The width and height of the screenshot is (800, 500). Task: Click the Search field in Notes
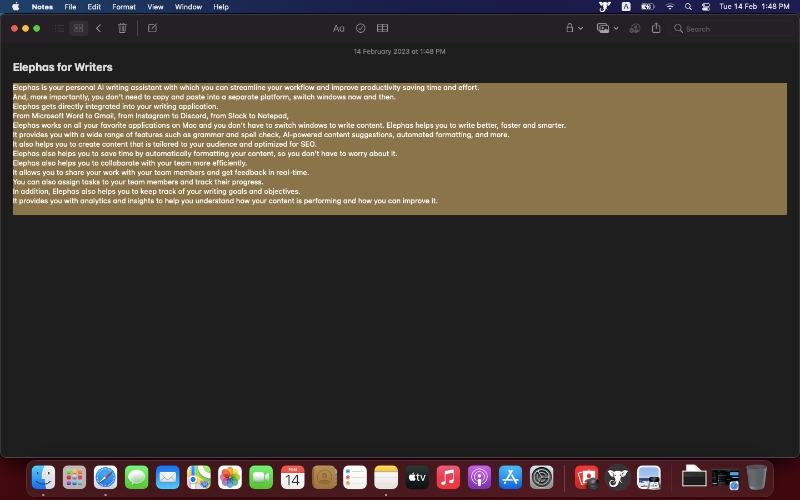pyautogui.click(x=731, y=29)
